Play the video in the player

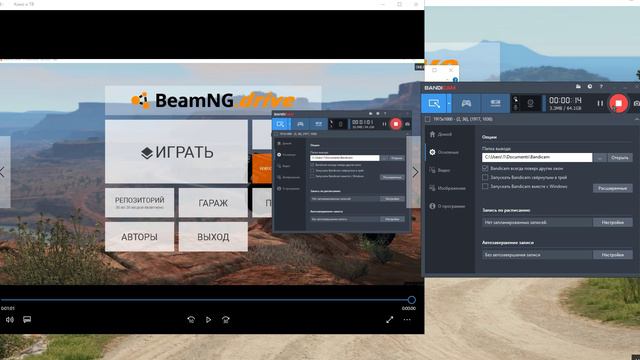point(209,320)
